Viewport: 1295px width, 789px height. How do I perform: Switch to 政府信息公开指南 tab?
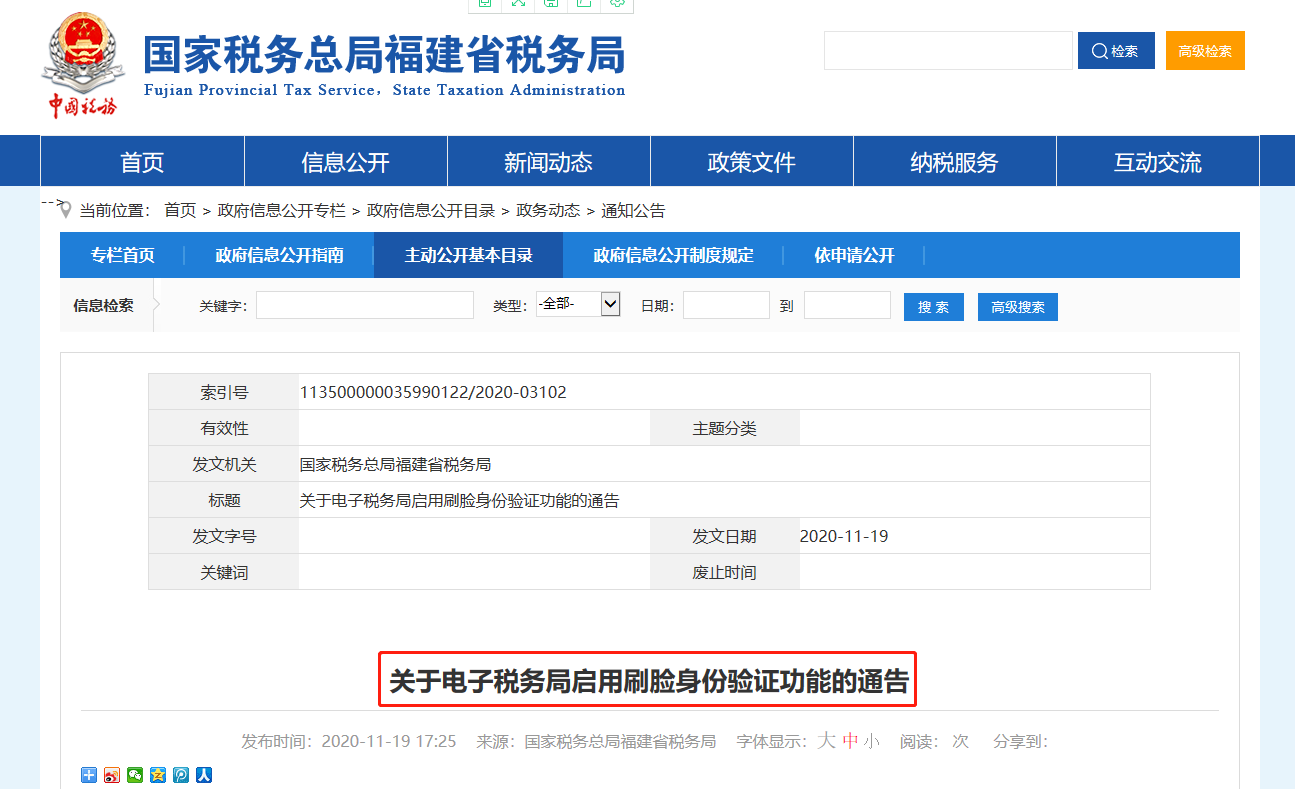[279, 255]
